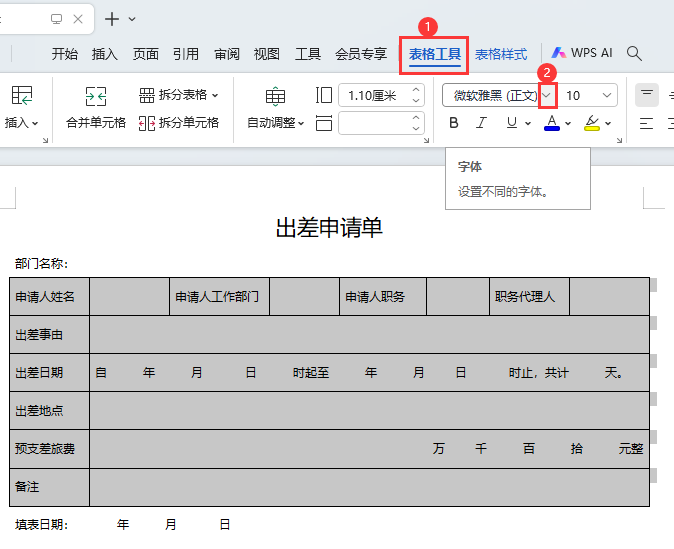Image resolution: width=674 pixels, height=549 pixels.
Task: Select the 表格工具 tab
Action: 435,55
